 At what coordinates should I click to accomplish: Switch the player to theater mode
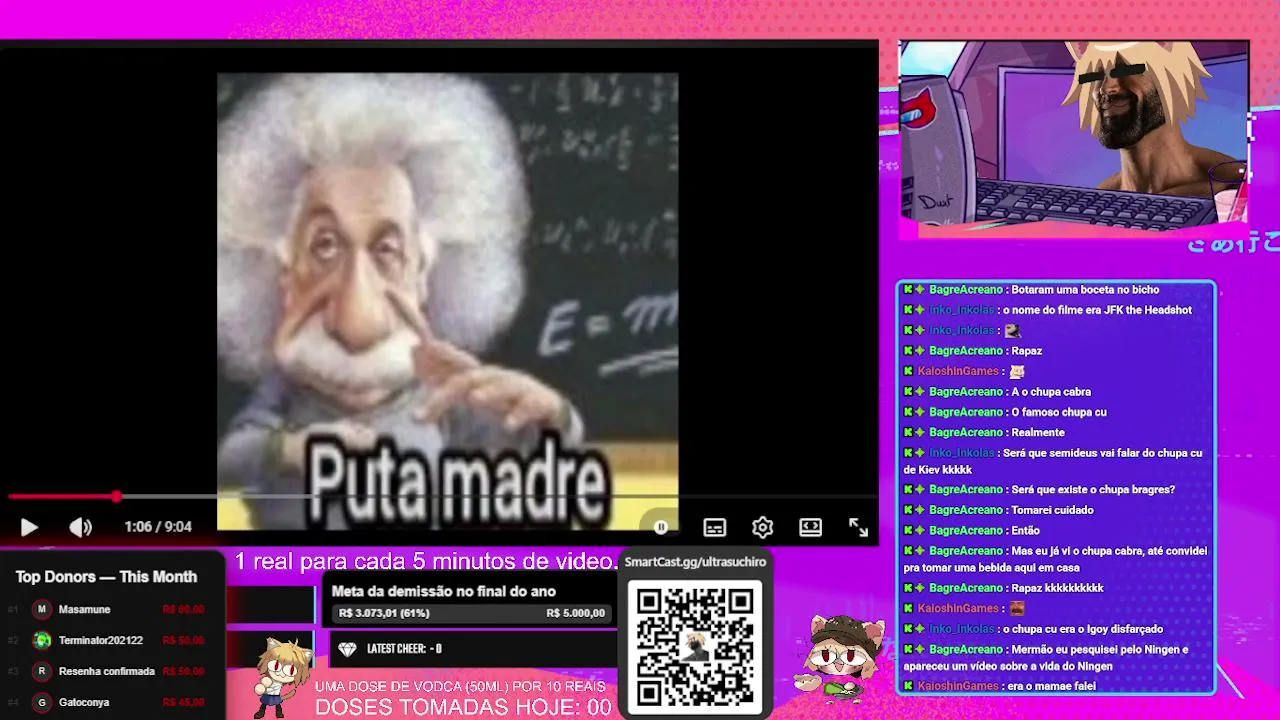(811, 527)
